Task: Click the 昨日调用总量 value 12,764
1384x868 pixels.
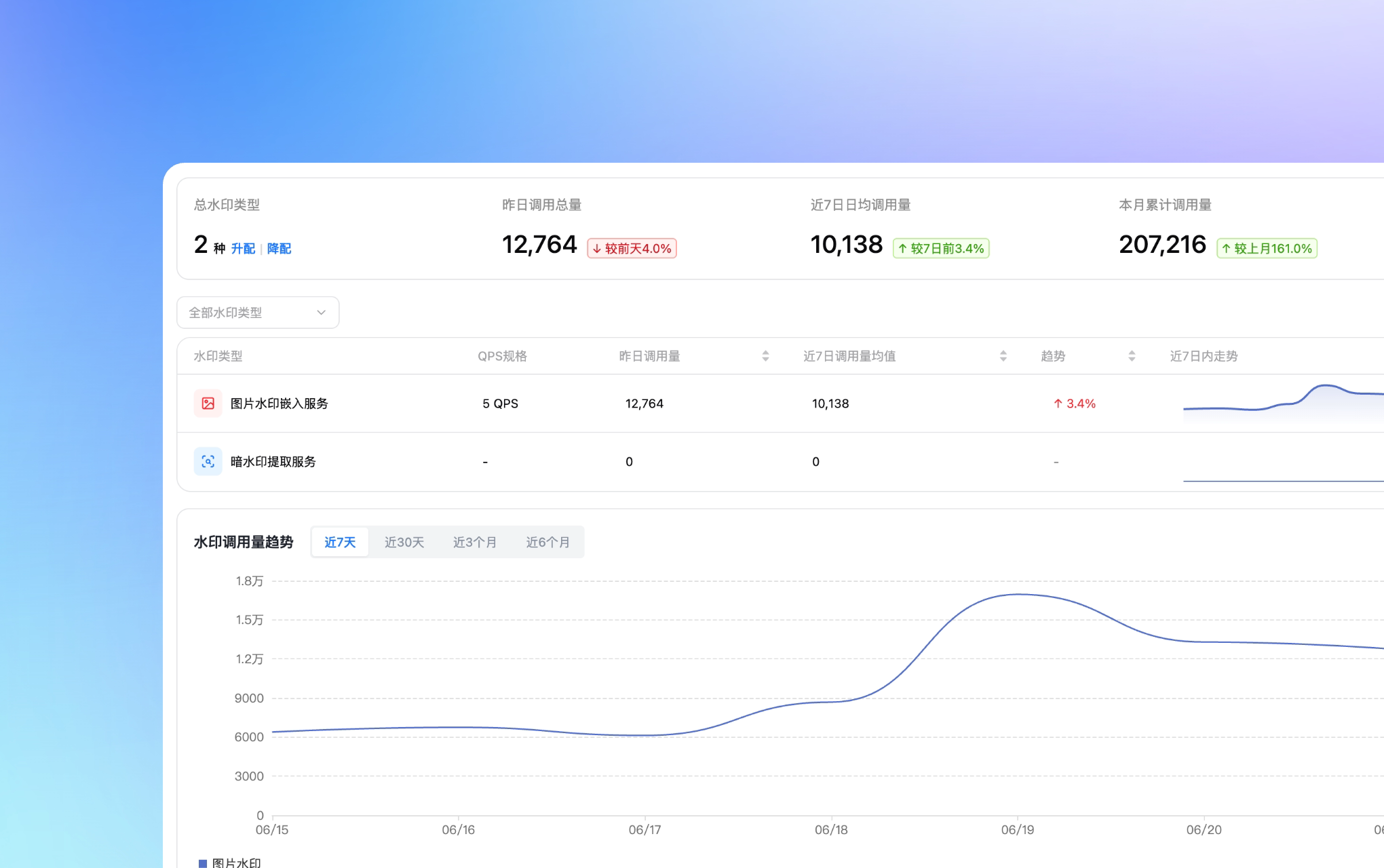Action: coord(539,245)
